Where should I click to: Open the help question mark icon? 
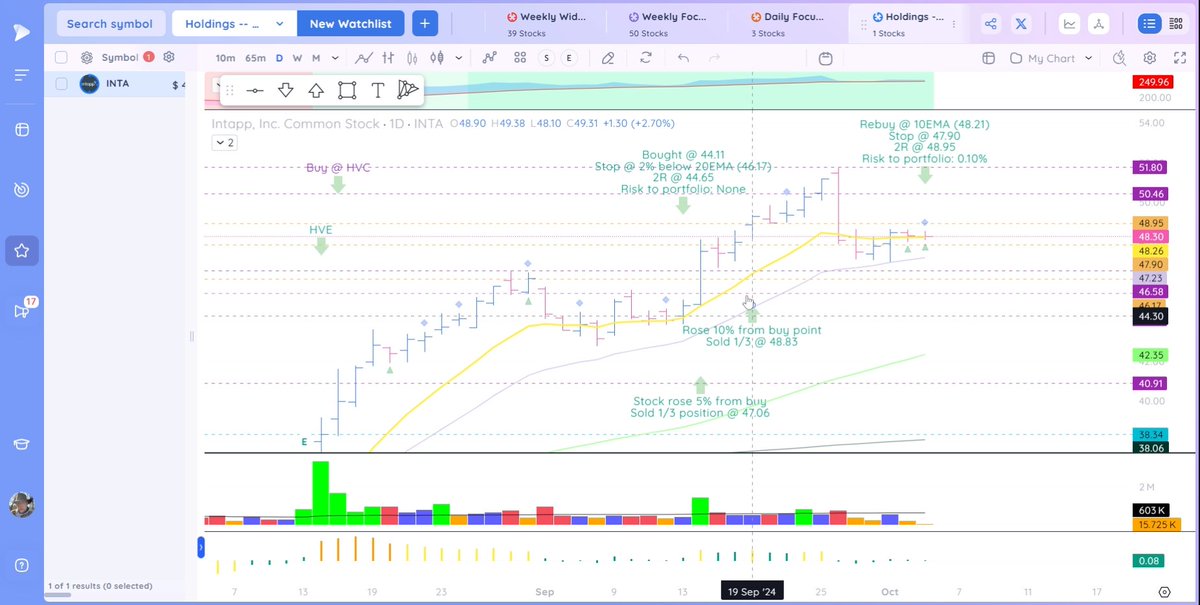(x=21, y=565)
